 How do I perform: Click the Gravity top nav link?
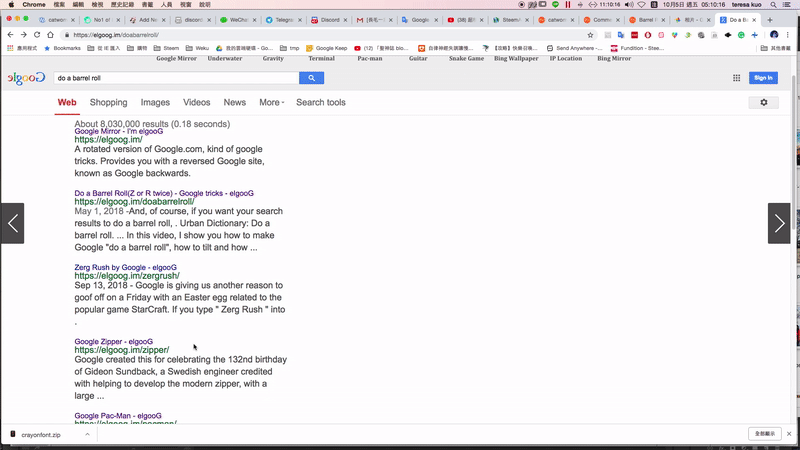[273, 59]
